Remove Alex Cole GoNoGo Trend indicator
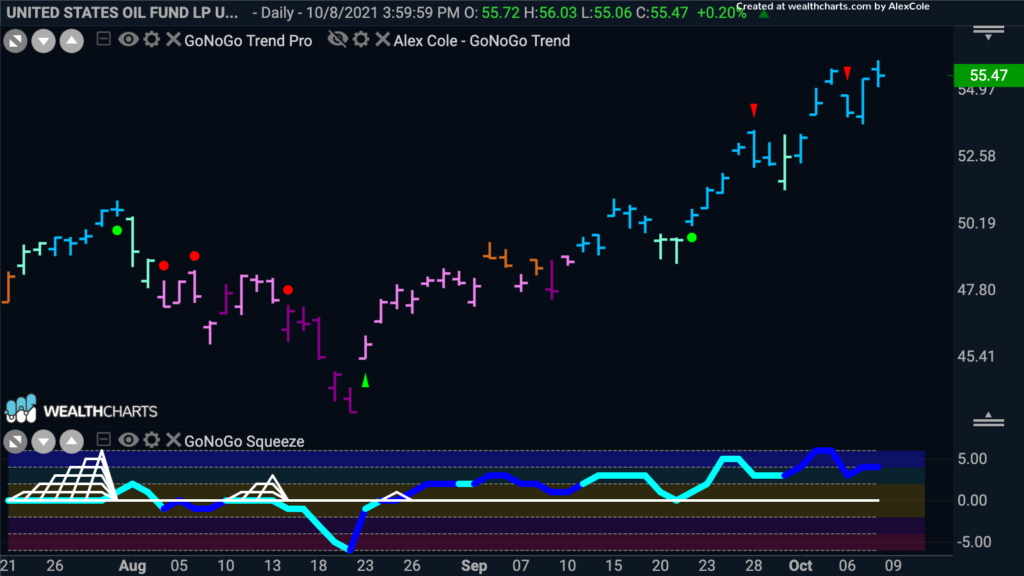1024x576 pixels. point(383,40)
